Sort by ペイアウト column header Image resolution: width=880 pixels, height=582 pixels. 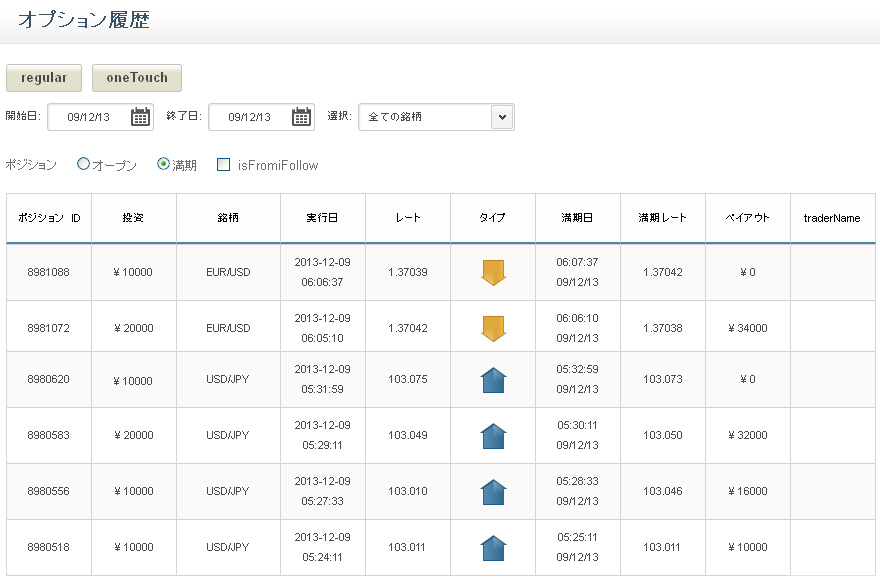pyautogui.click(x=747, y=218)
